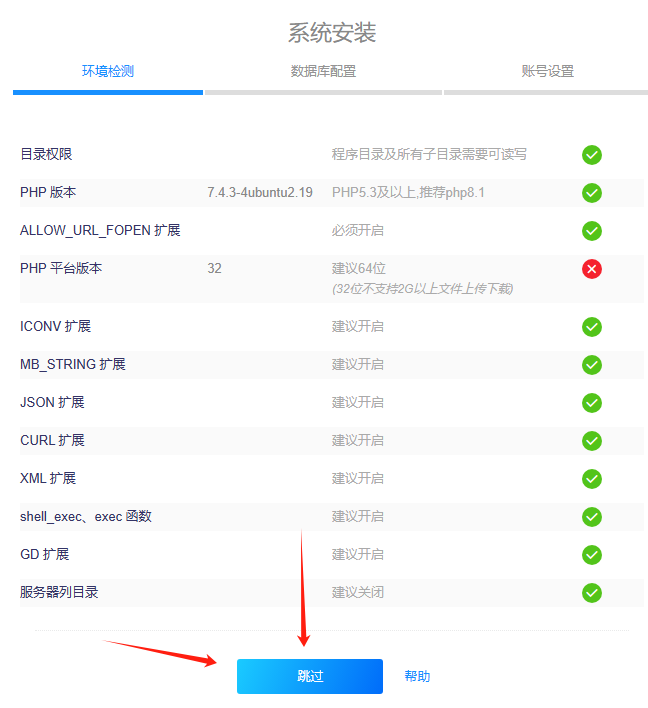Click green check icon for GD 扩展
Viewport: 648px width, 708px height.
pyautogui.click(x=592, y=555)
